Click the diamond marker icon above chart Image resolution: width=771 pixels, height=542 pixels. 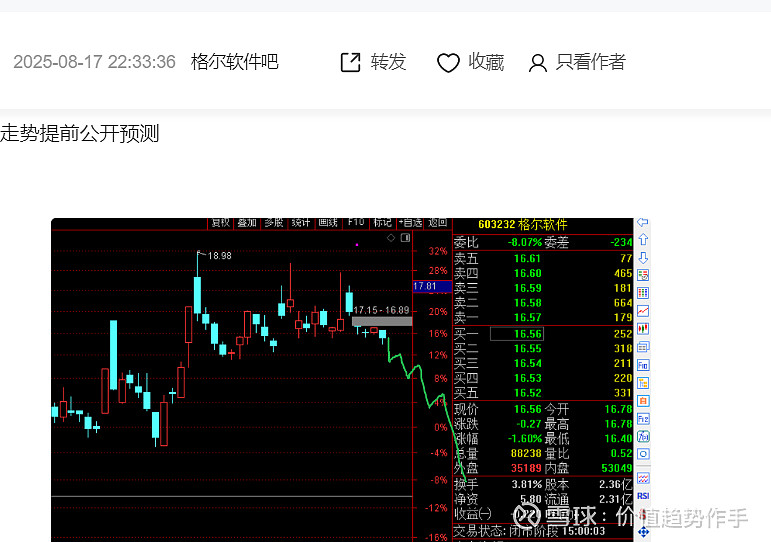click(391, 238)
